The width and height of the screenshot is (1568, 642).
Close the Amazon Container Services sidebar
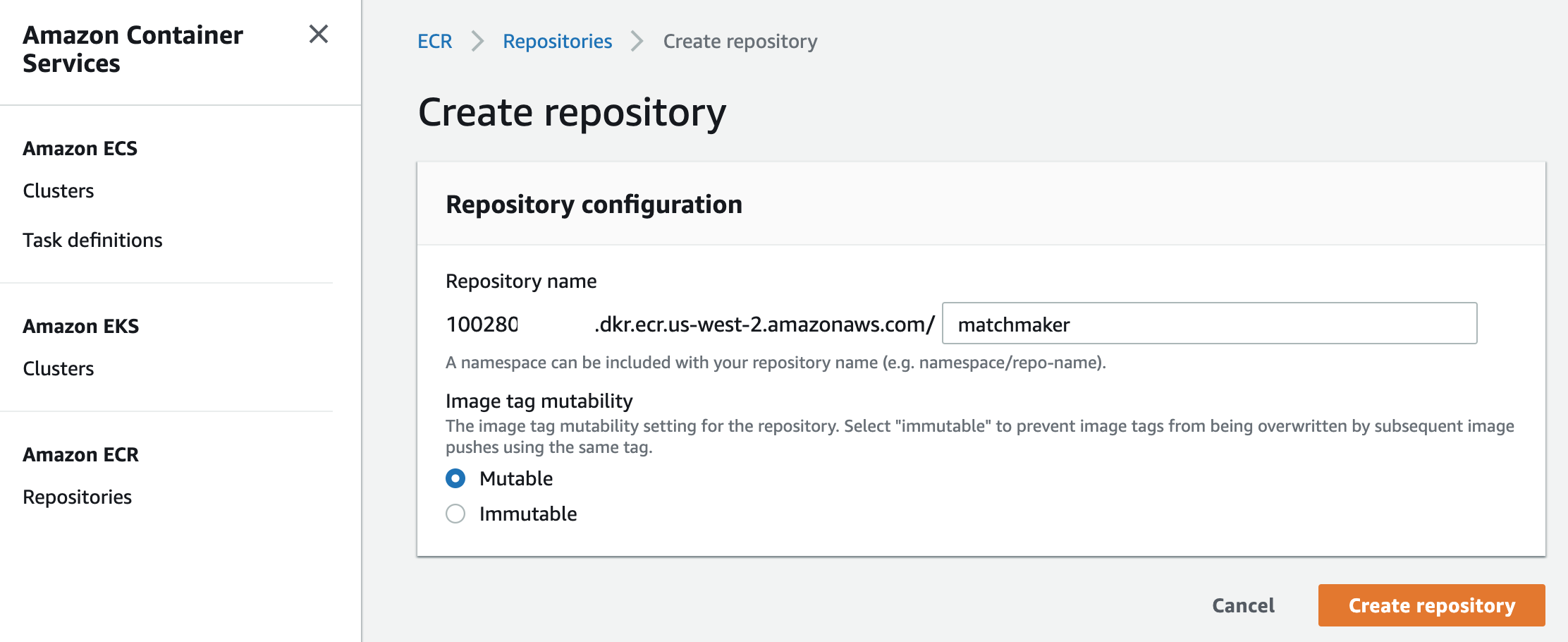[x=319, y=34]
